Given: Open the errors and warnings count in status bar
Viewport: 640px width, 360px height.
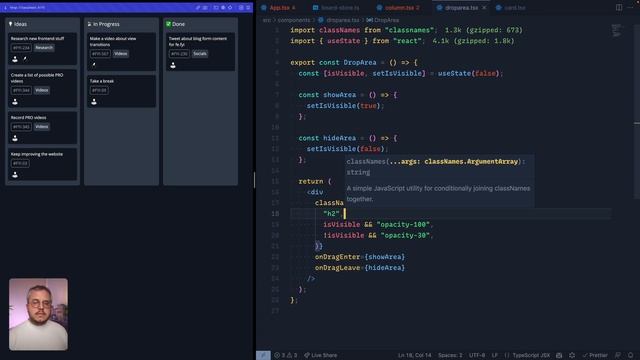Looking at the screenshot, I should coord(285,355).
